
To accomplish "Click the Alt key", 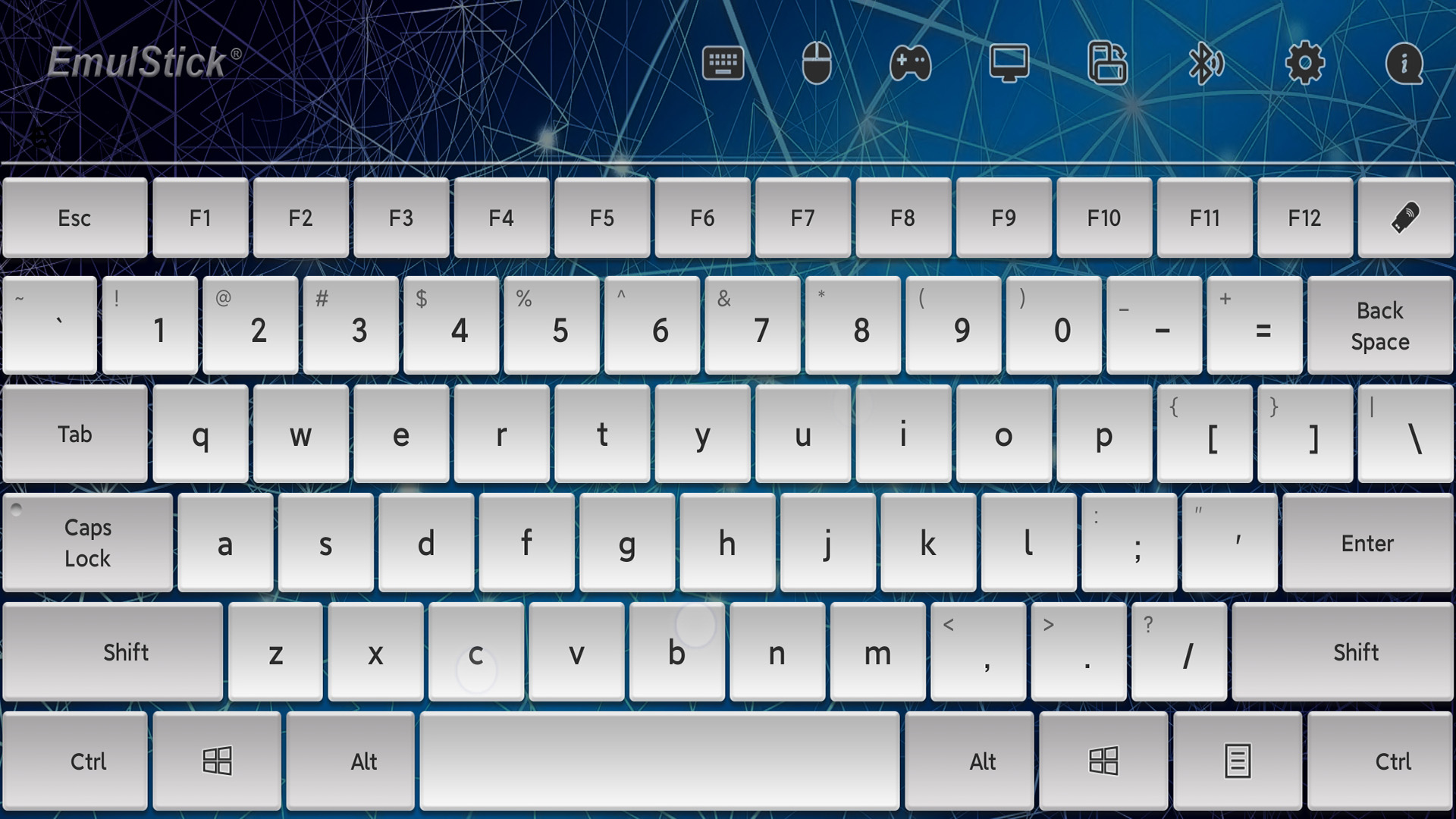I will click(x=363, y=760).
